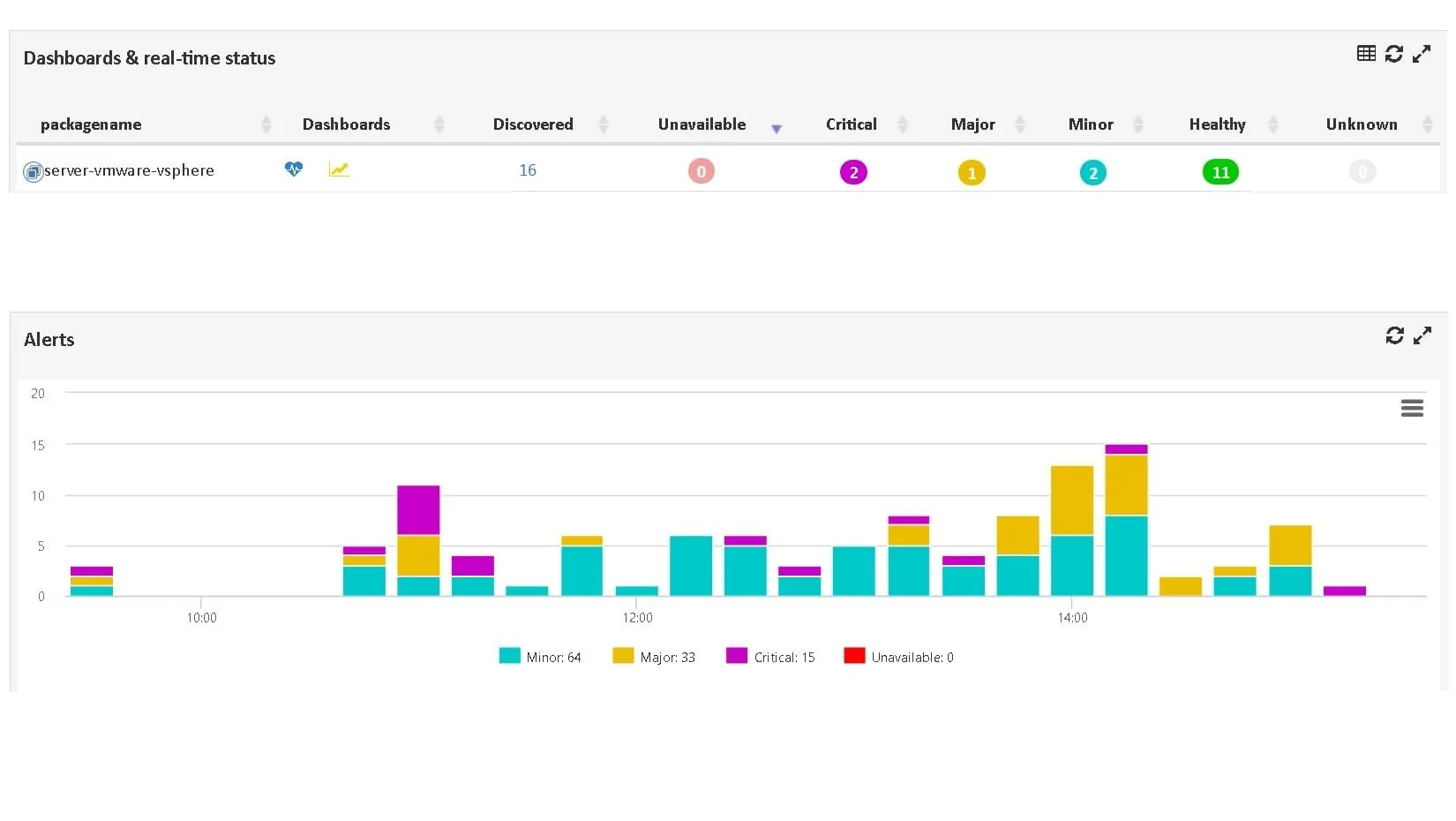Open the availability heartbeat dashboard for server-vmware-vsphere

293,169
